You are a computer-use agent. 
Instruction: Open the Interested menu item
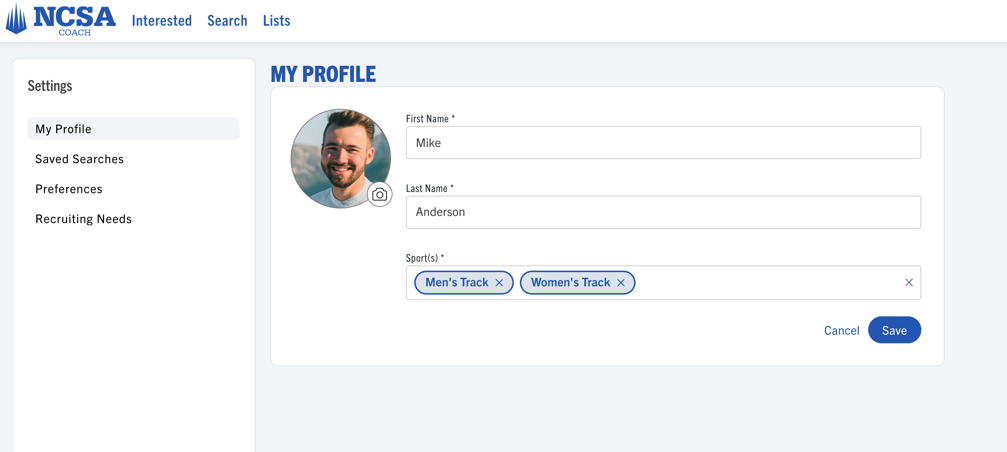coord(162,21)
